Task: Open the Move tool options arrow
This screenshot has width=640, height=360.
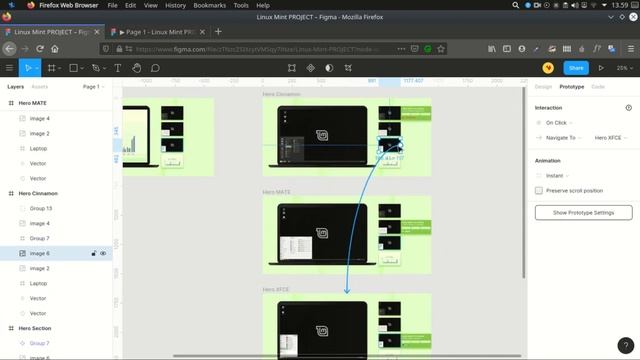Action: pos(37,69)
